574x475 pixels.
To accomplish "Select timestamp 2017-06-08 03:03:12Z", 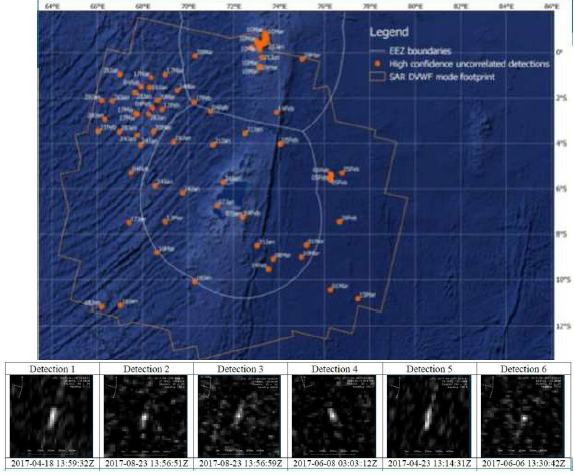I will pyautogui.click(x=335, y=463).
